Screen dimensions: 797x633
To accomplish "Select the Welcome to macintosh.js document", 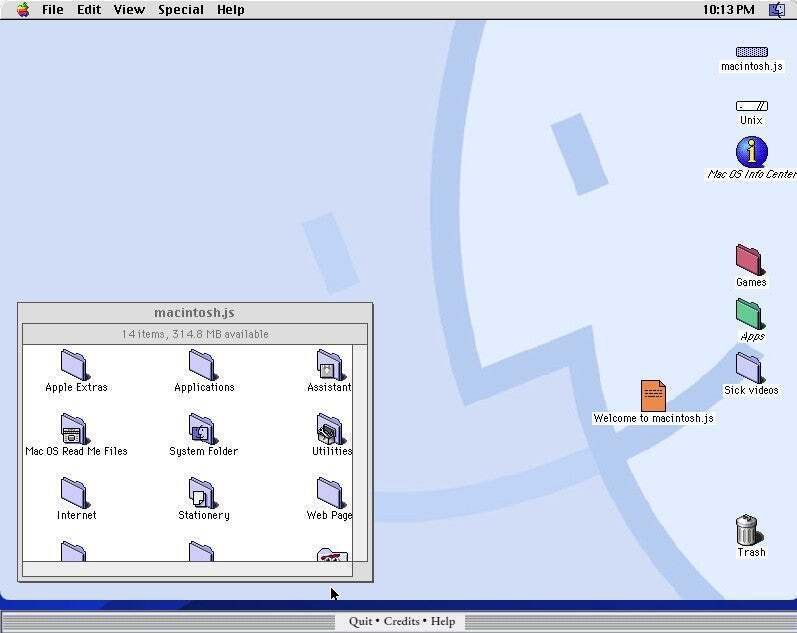I will (x=653, y=396).
